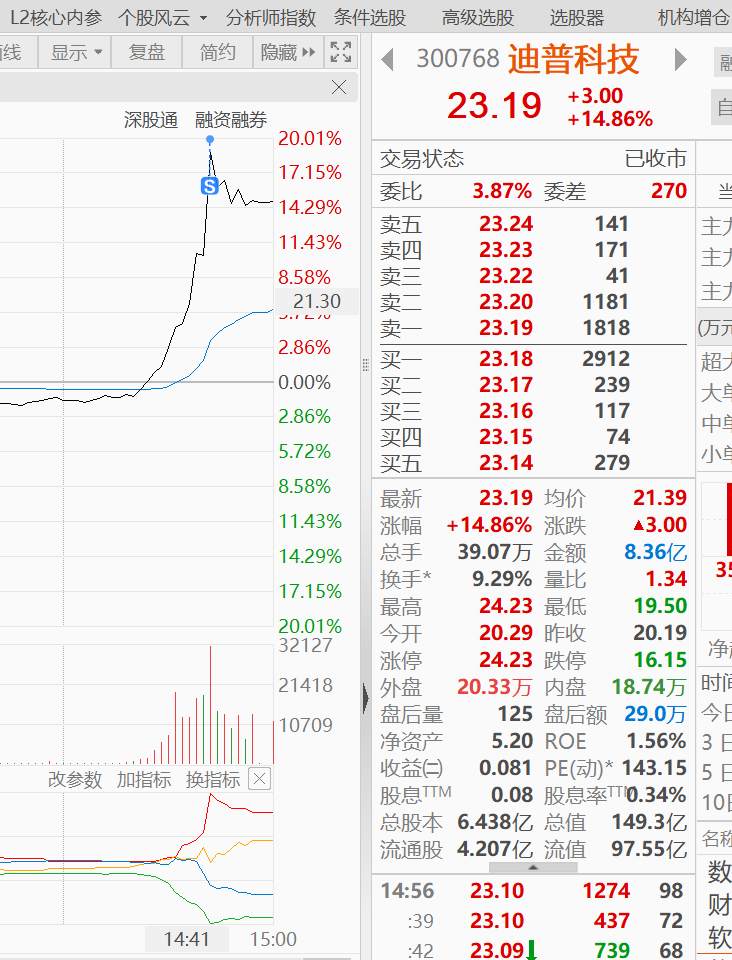Click the 21.30 price label on axis
The width and height of the screenshot is (732, 960).
point(316,301)
